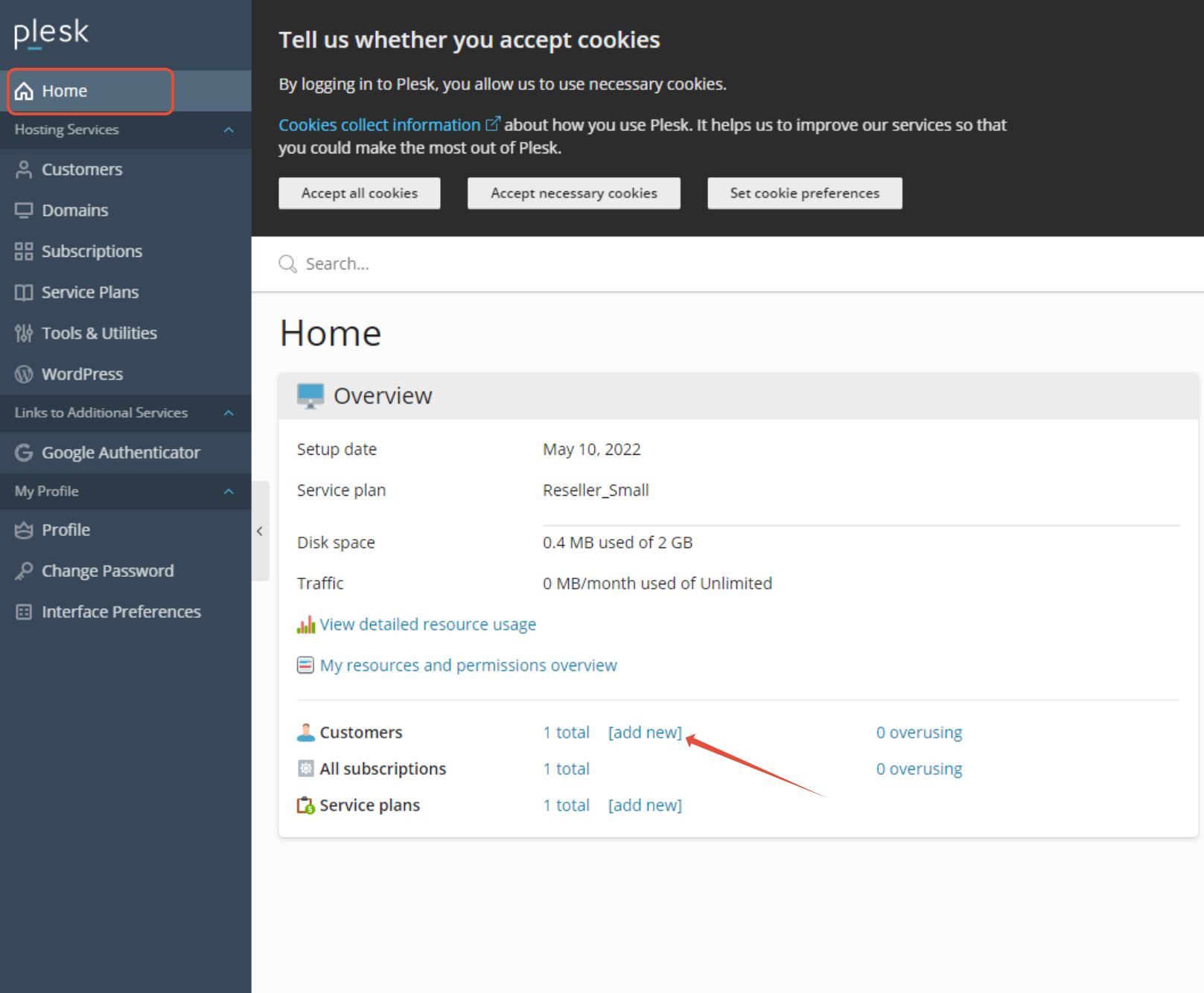Click Set cookie preferences button
Viewport: 1204px width, 993px height.
(x=805, y=193)
